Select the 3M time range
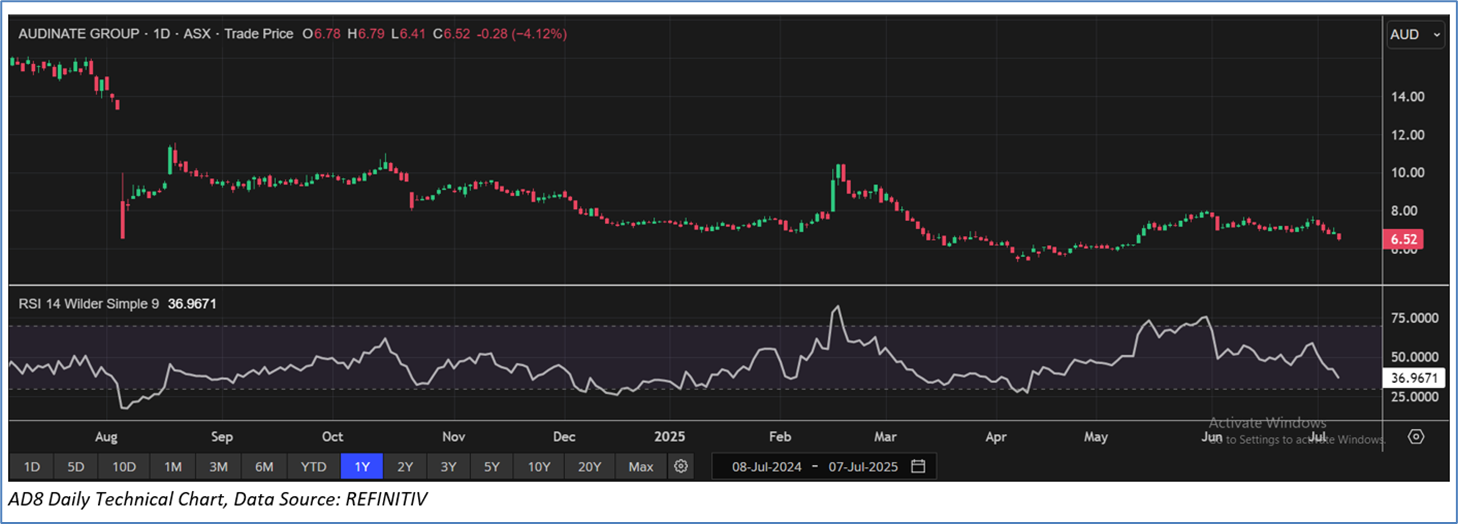This screenshot has width=1458, height=524. point(219,466)
